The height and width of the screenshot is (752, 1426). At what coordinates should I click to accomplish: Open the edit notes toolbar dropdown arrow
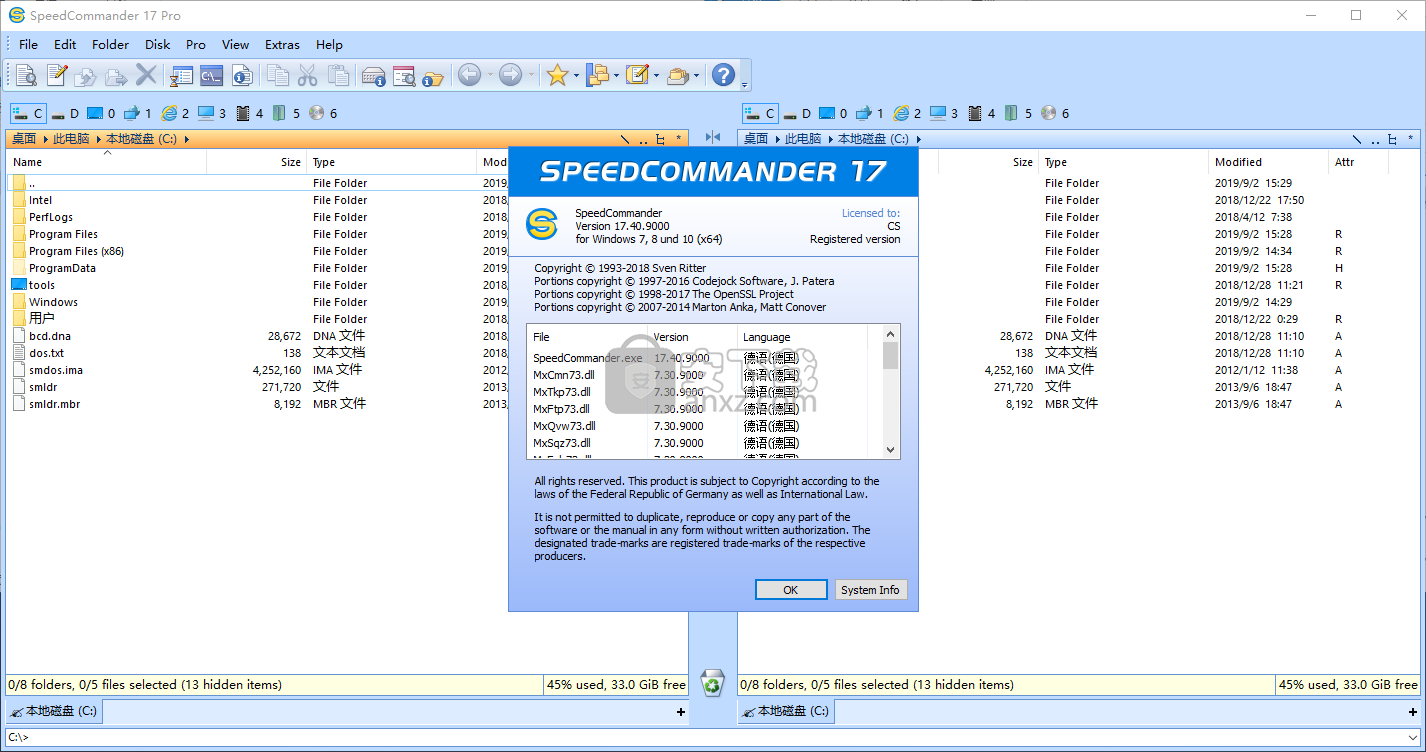[x=656, y=75]
